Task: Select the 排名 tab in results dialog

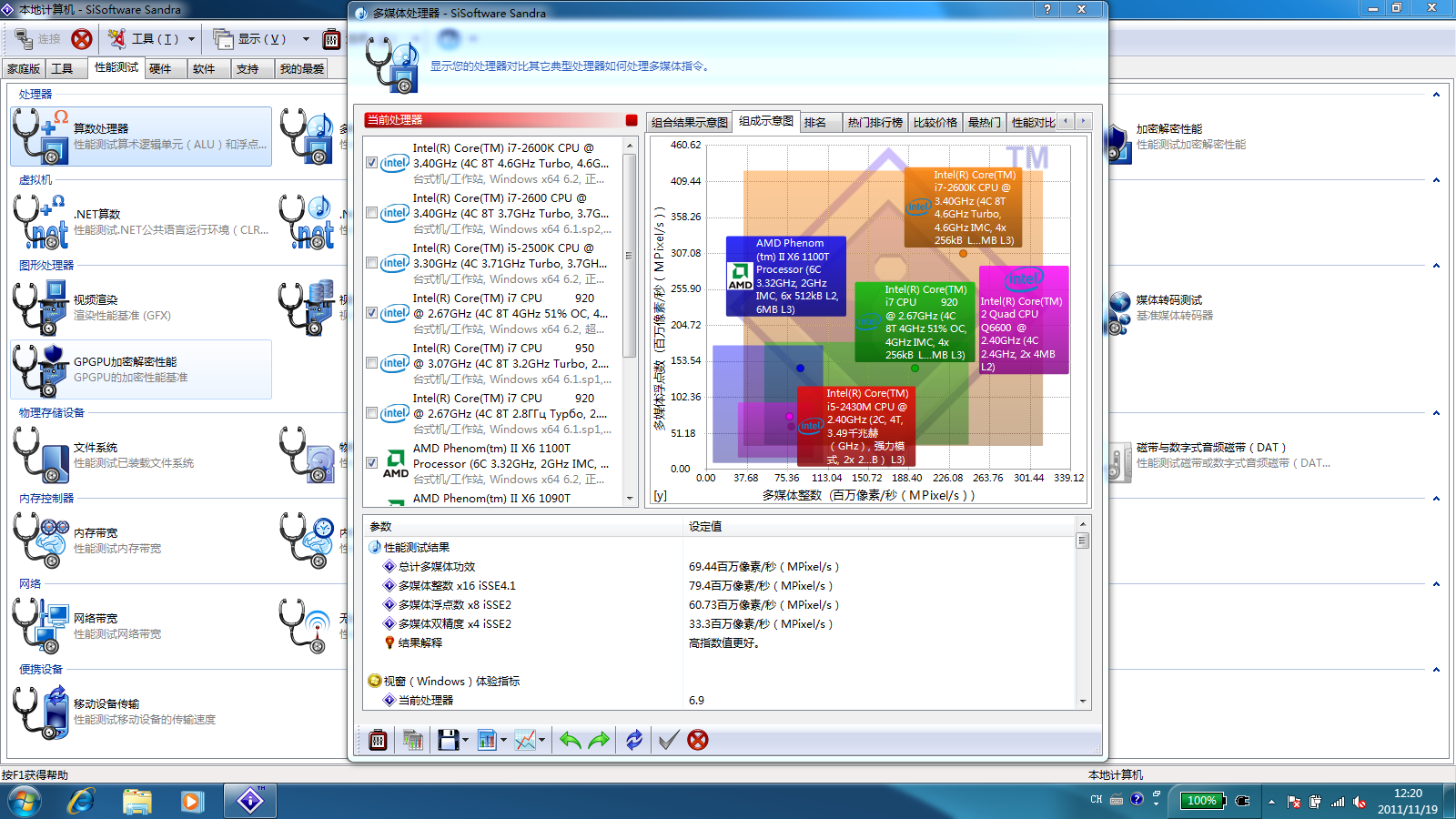Action: (815, 123)
